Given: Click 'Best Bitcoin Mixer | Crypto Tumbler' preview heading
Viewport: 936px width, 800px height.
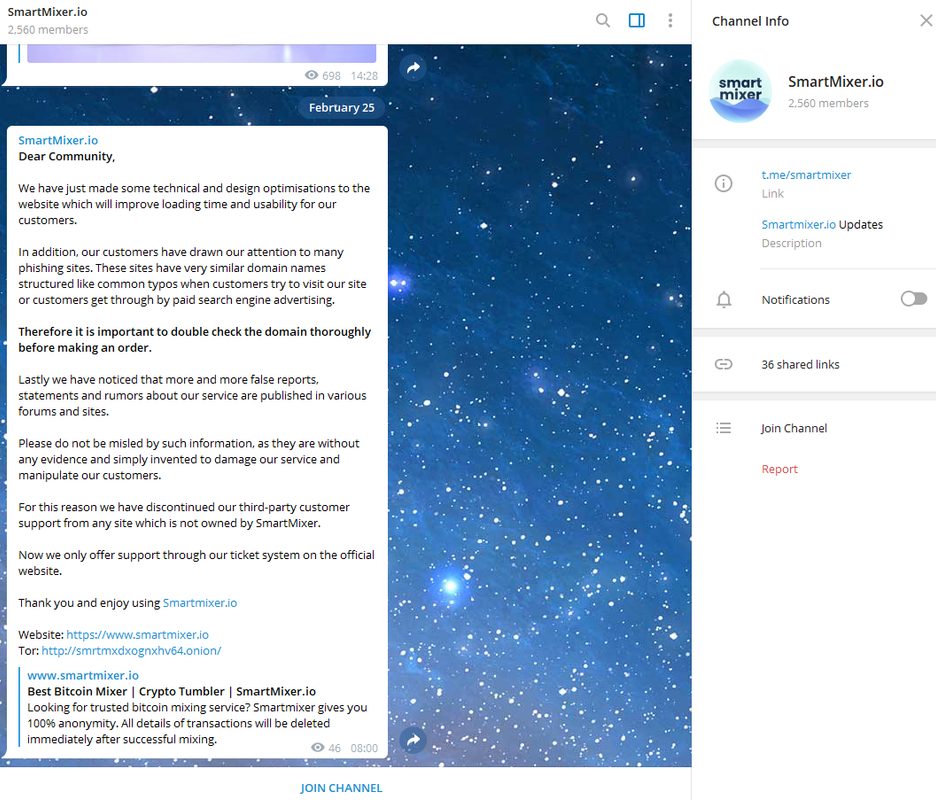Looking at the screenshot, I should 172,691.
